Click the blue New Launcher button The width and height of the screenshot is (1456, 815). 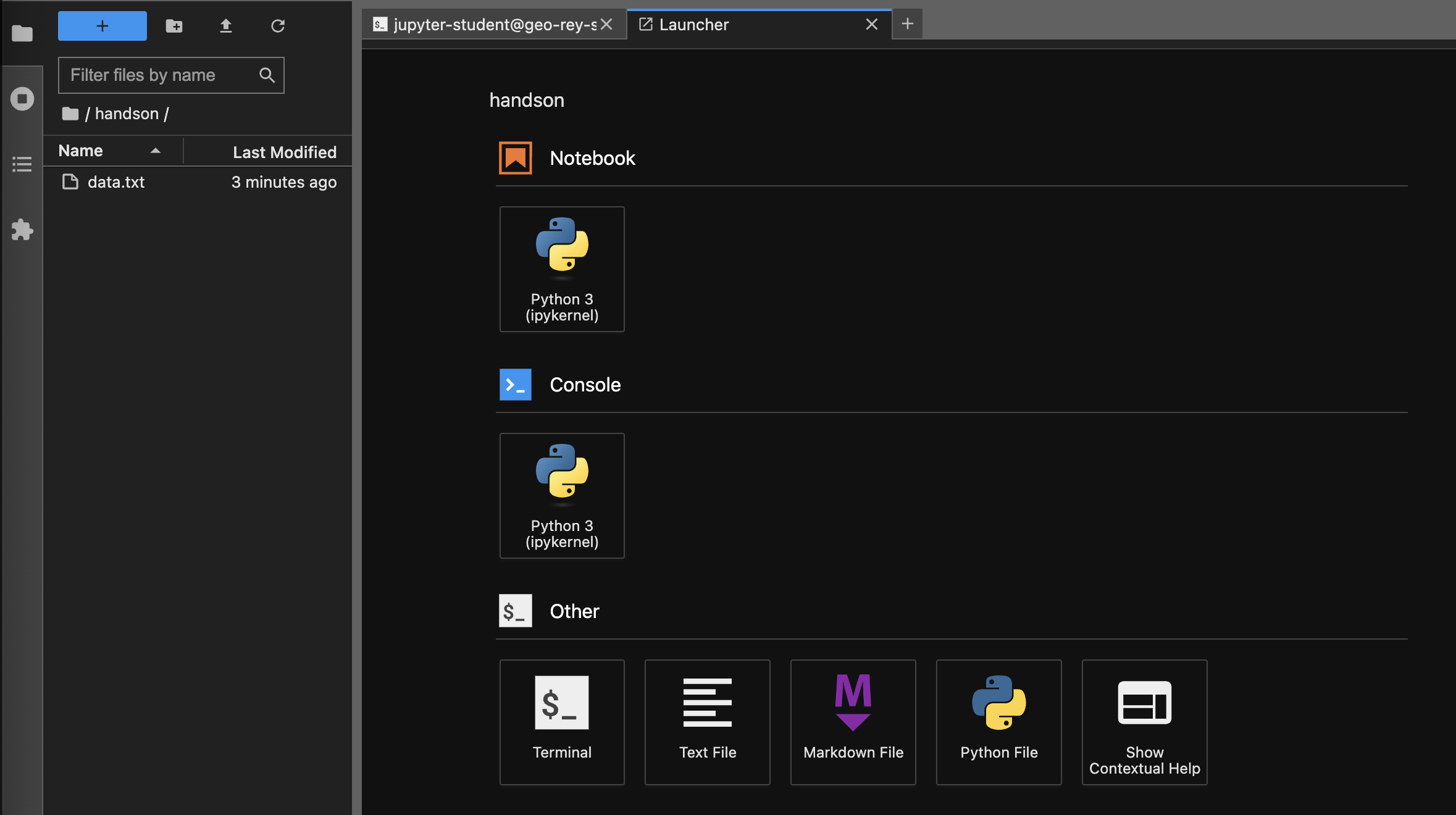[x=103, y=26]
